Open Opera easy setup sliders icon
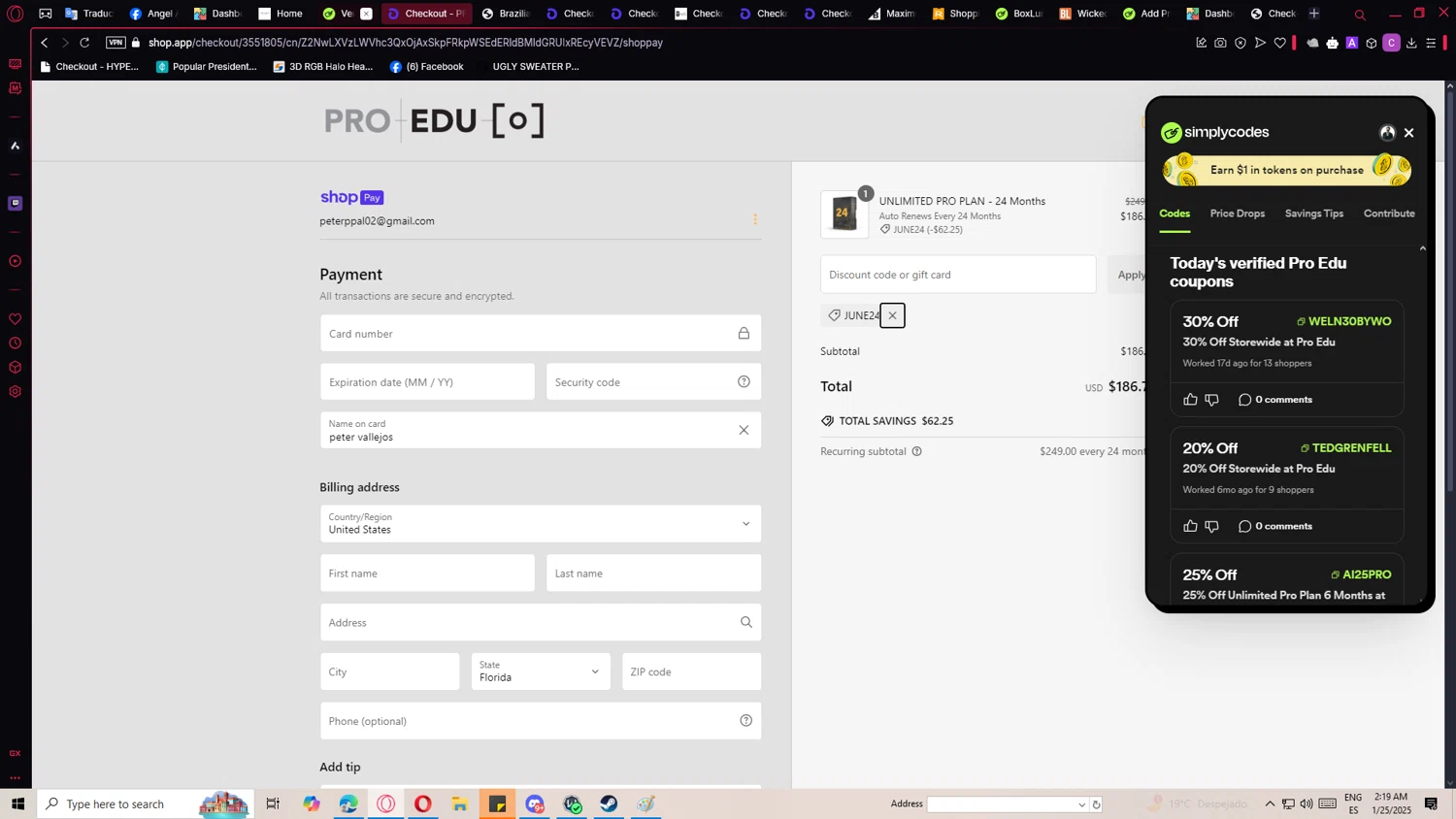The image size is (1456, 819). tap(1431, 43)
